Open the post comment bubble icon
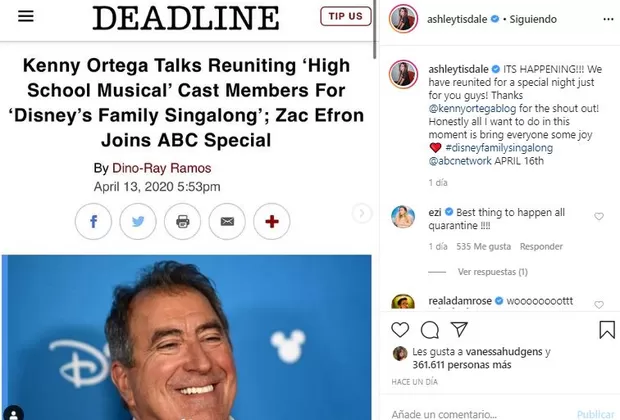The width and height of the screenshot is (620, 420). pos(430,330)
